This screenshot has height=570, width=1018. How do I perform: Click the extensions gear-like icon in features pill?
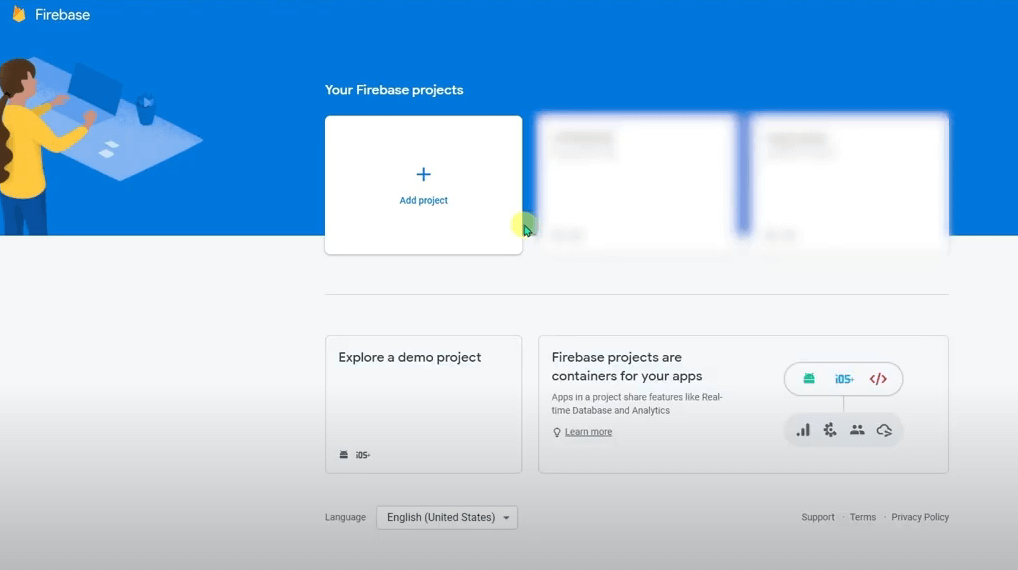click(x=830, y=430)
